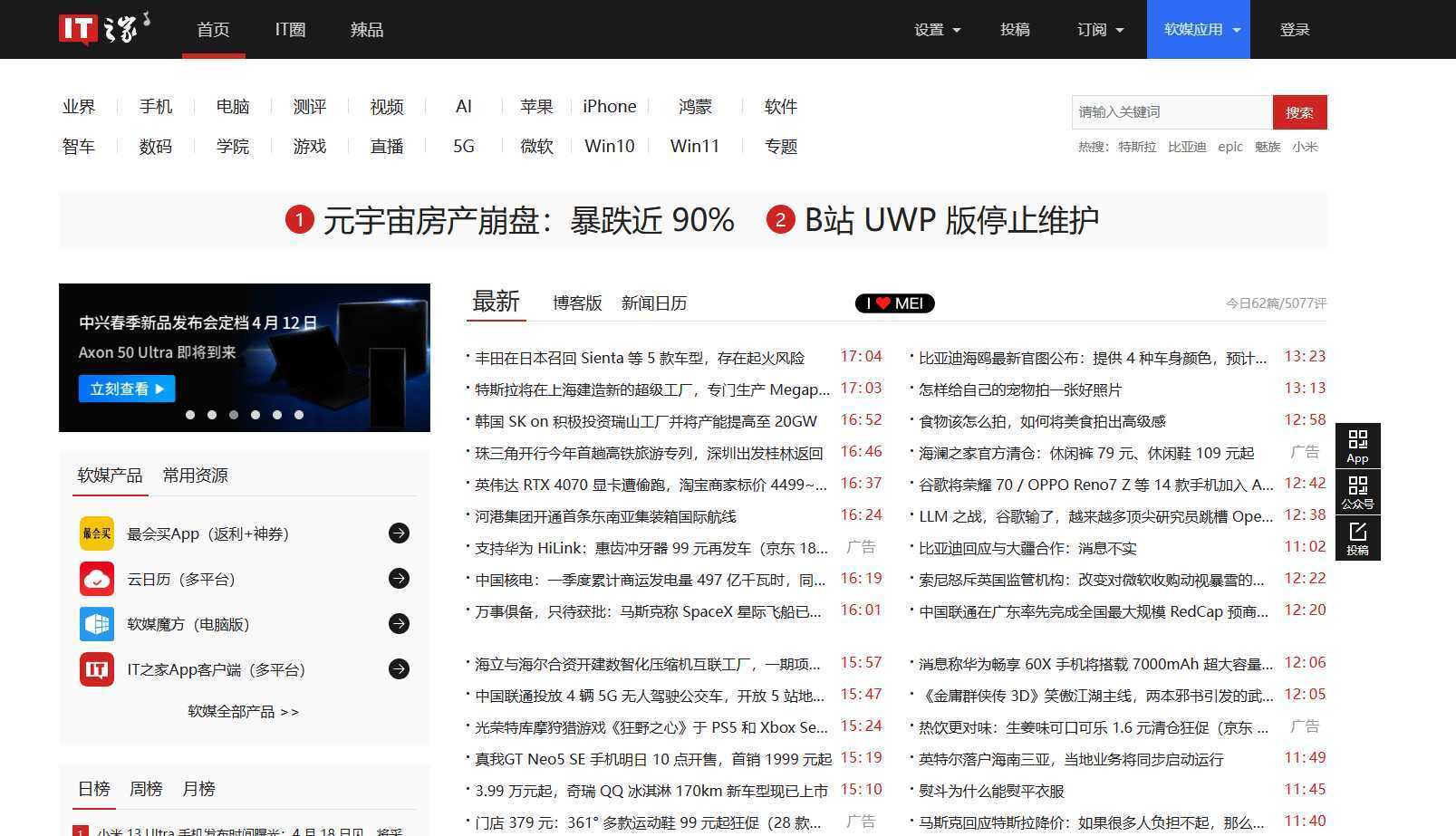
Task: Click the red 搜索 button
Action: [x=1299, y=112]
